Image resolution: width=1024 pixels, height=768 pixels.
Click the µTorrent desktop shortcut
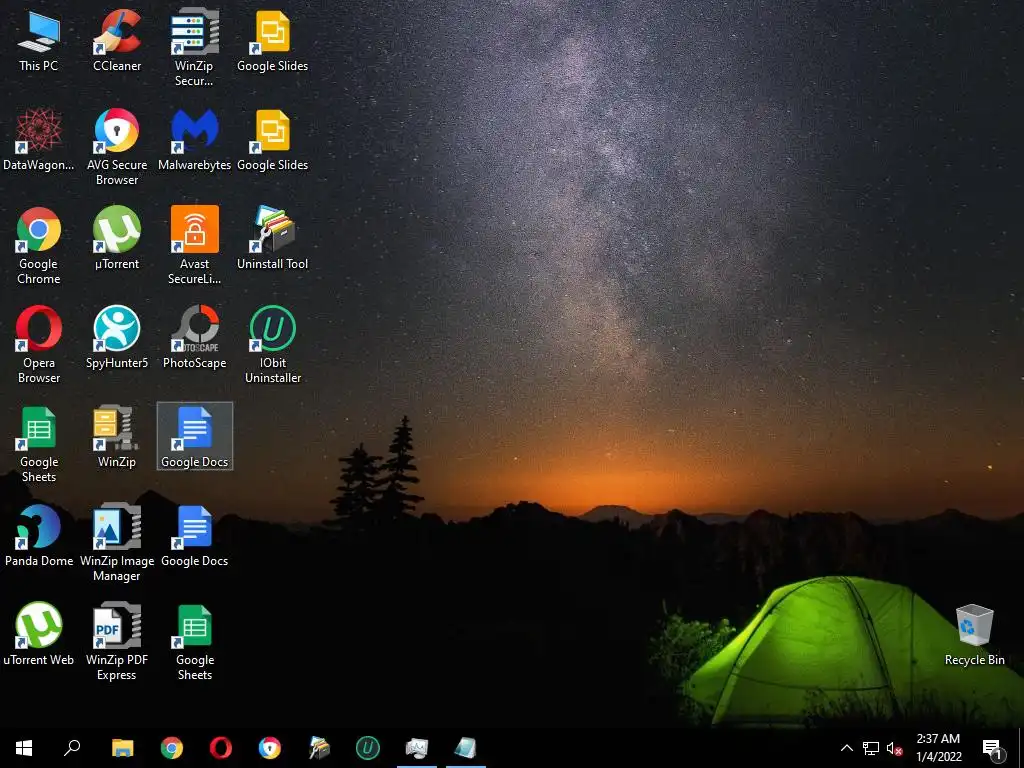[x=117, y=238]
